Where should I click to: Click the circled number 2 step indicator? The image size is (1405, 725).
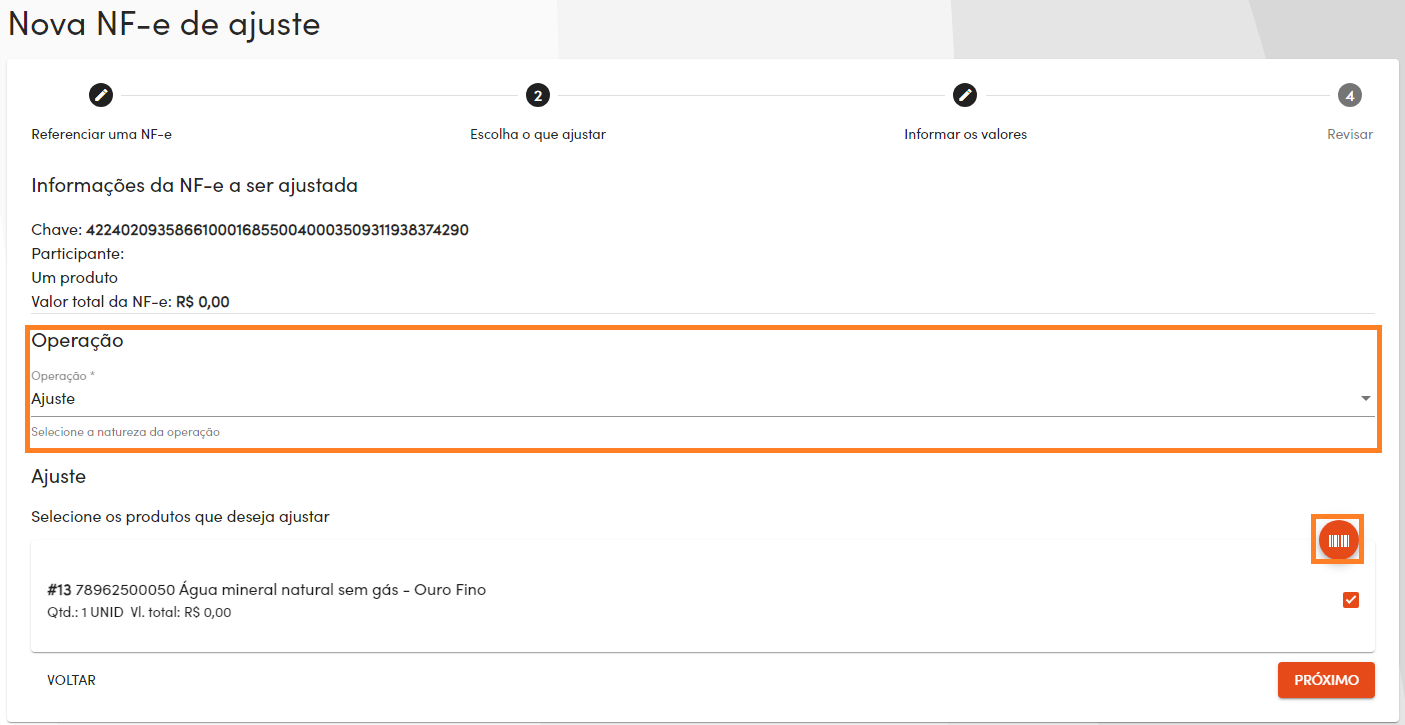click(x=538, y=95)
